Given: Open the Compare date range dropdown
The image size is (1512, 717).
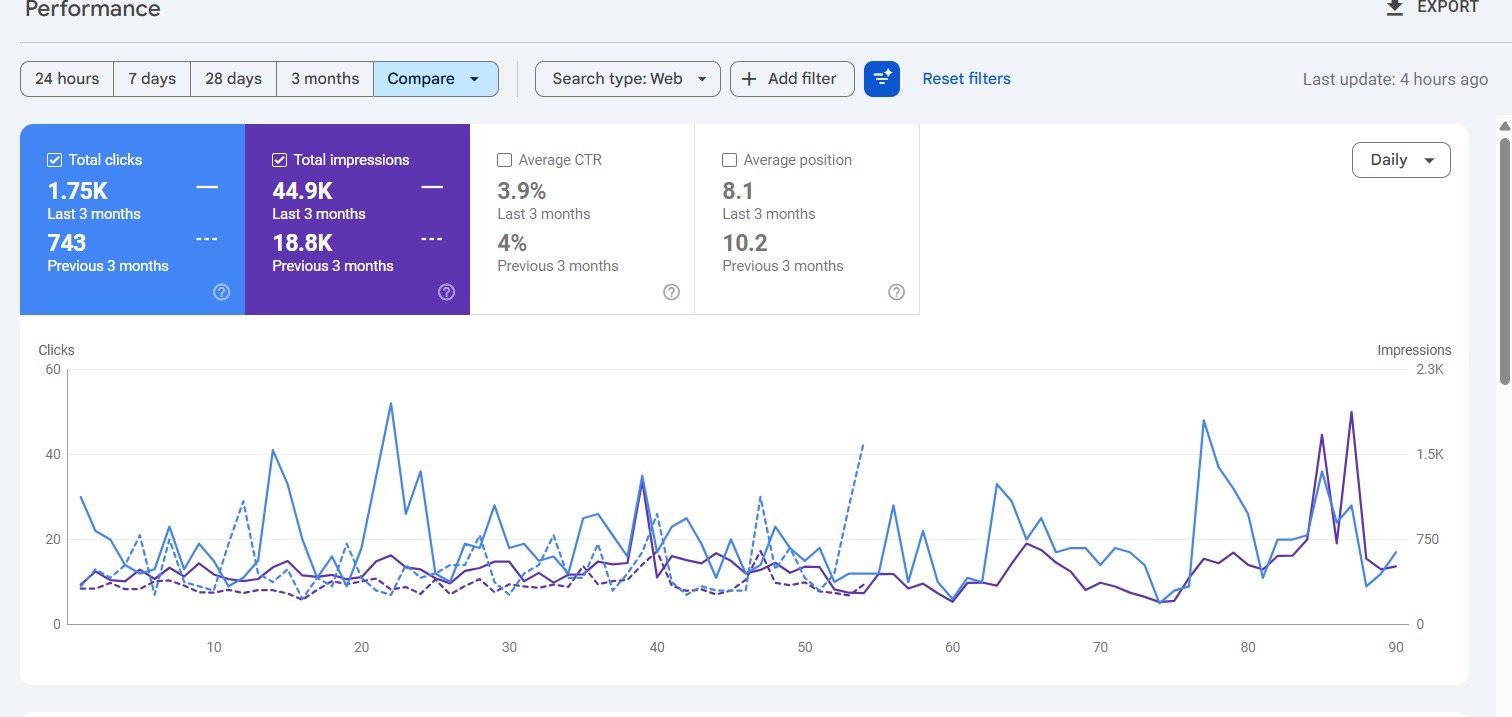Looking at the screenshot, I should click(435, 79).
